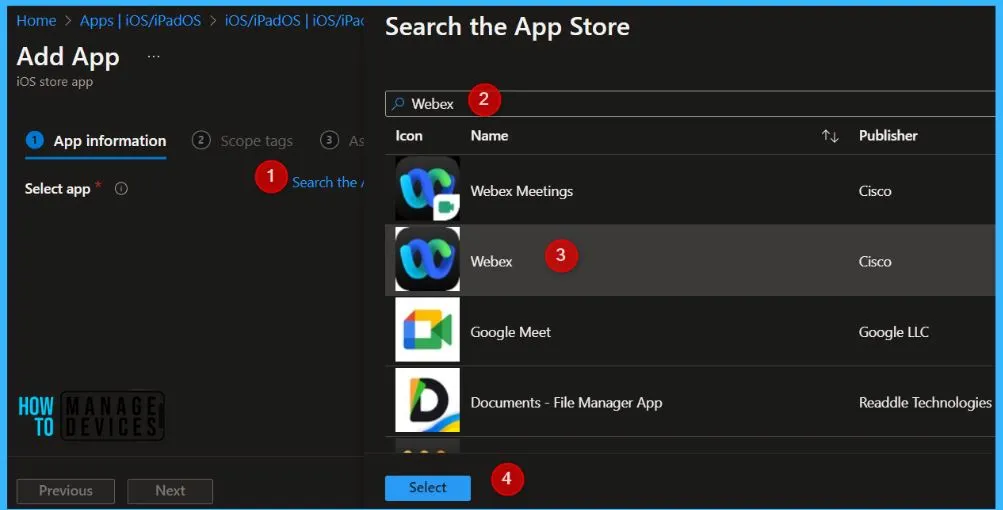Click the Google Meet app icon

[x=427, y=330]
